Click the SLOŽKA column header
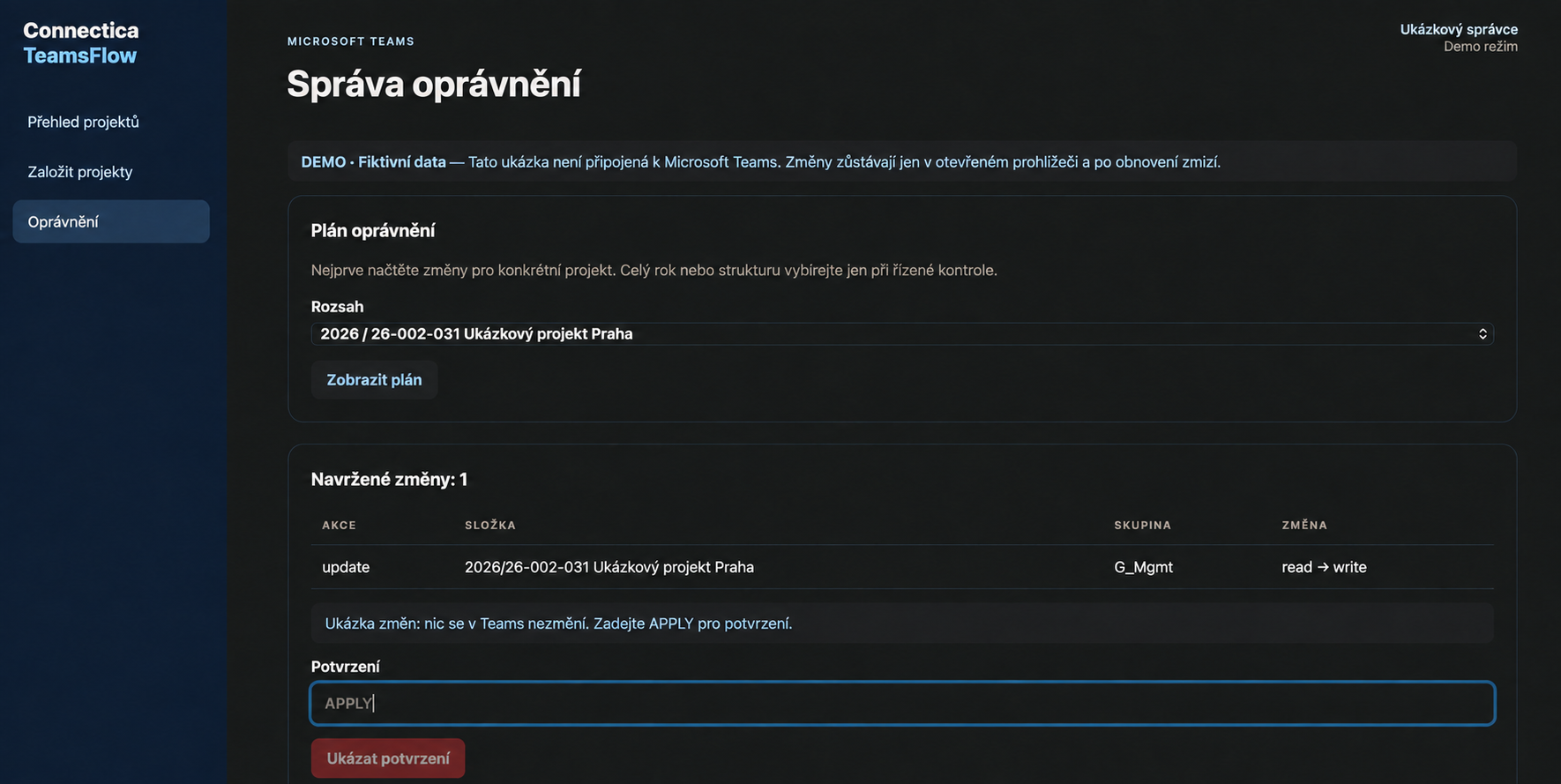This screenshot has height=784, width=1561. click(x=490, y=525)
